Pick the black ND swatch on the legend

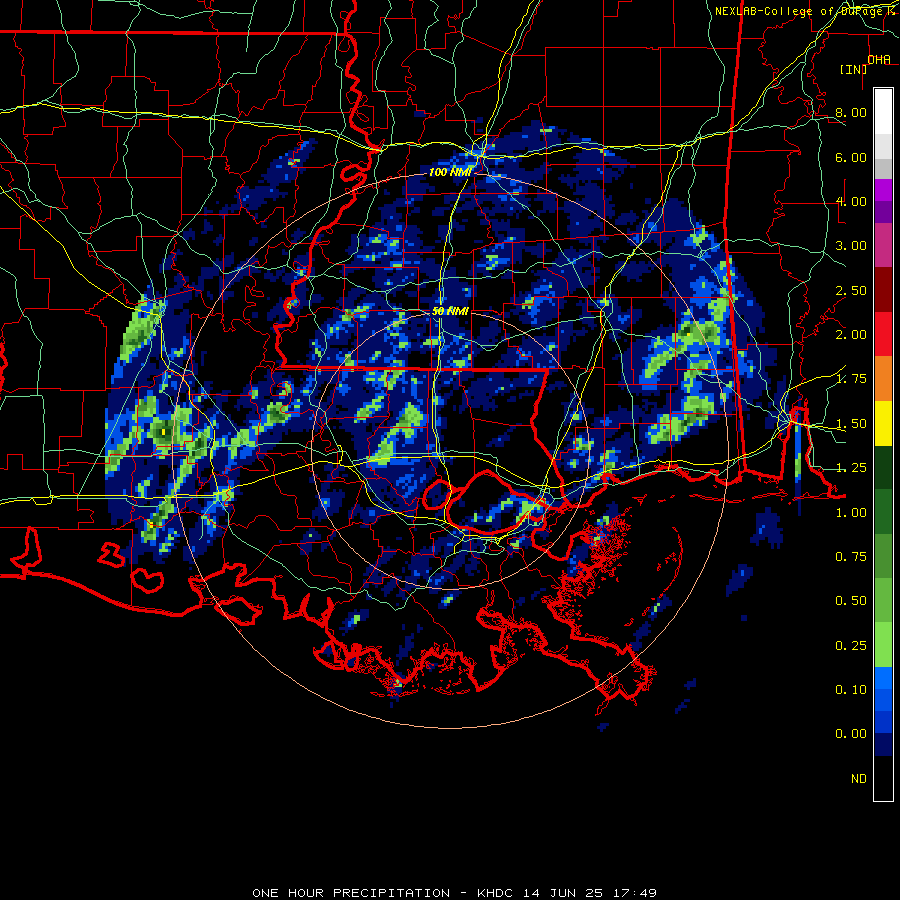click(x=883, y=778)
